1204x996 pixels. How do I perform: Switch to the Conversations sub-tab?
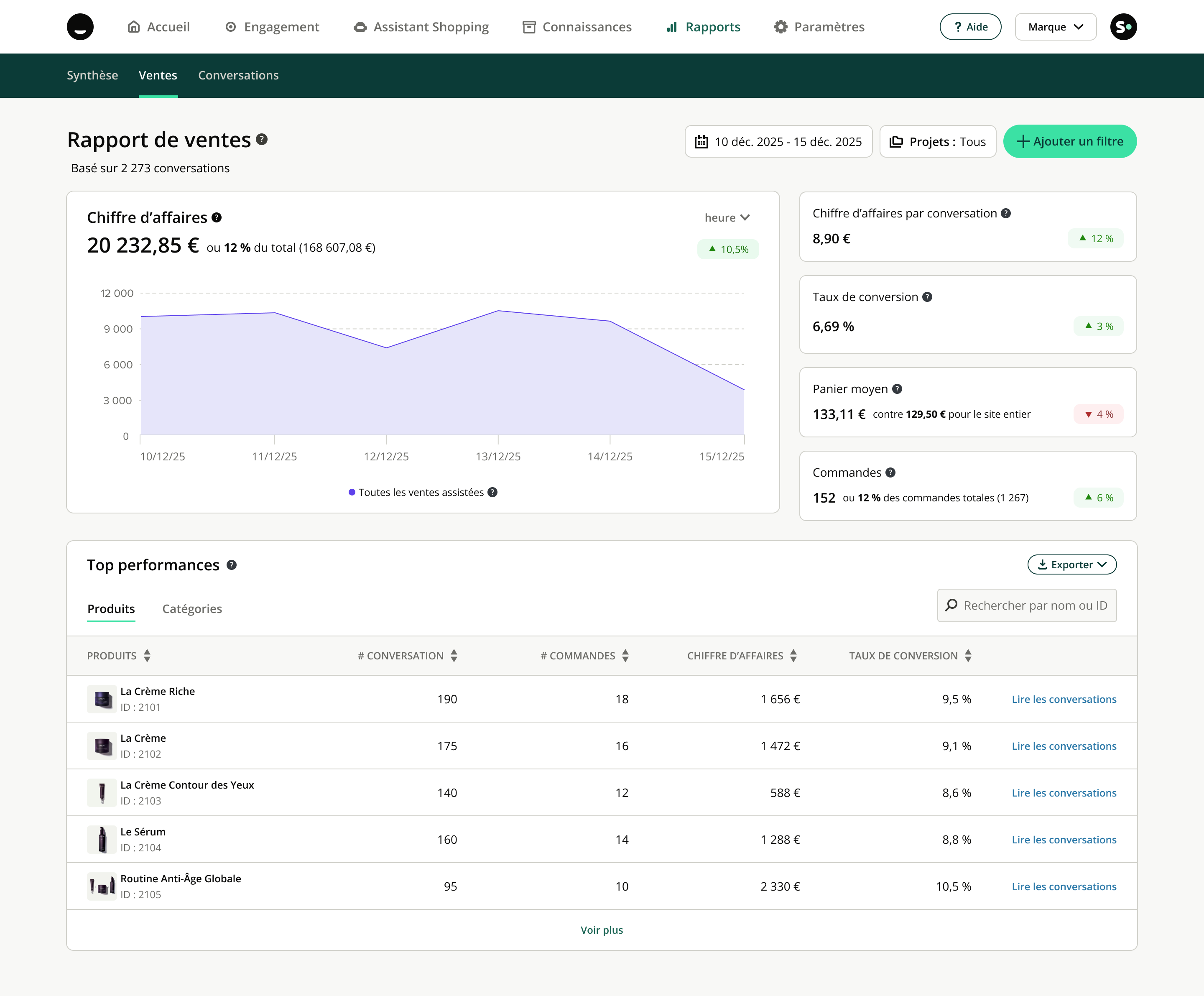click(x=238, y=75)
